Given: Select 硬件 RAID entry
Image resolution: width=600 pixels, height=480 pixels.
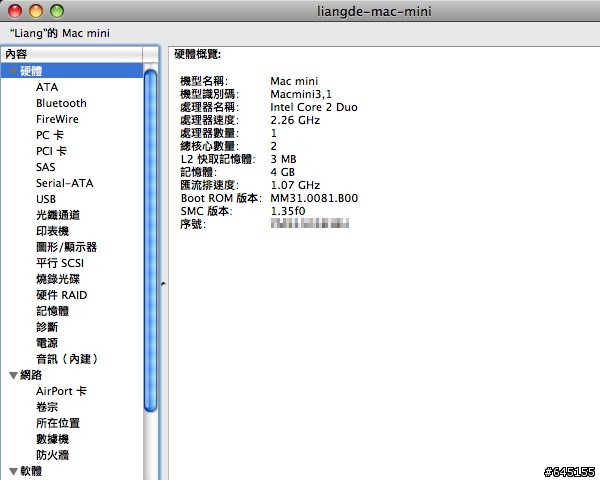Looking at the screenshot, I should pyautogui.click(x=62, y=295).
